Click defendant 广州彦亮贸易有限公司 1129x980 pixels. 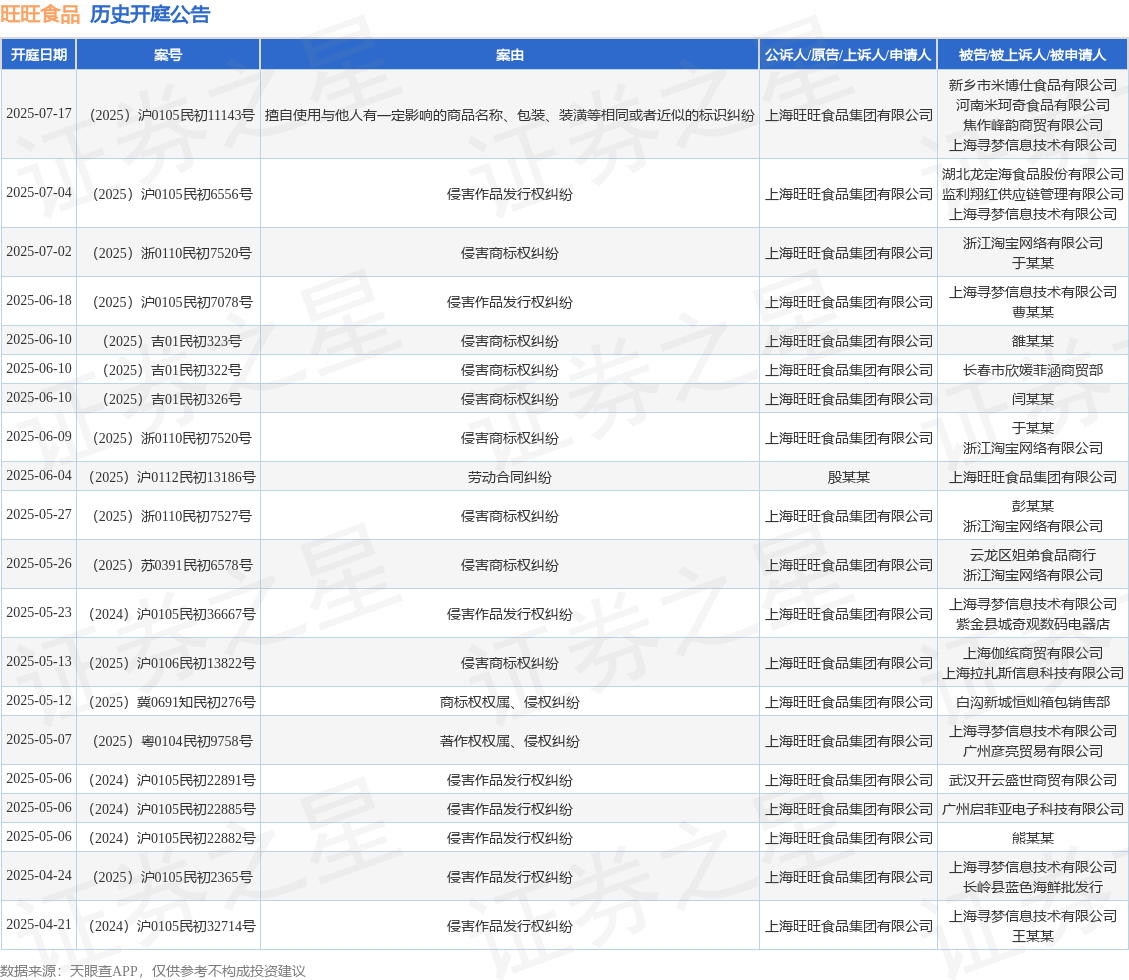[x=1033, y=751]
